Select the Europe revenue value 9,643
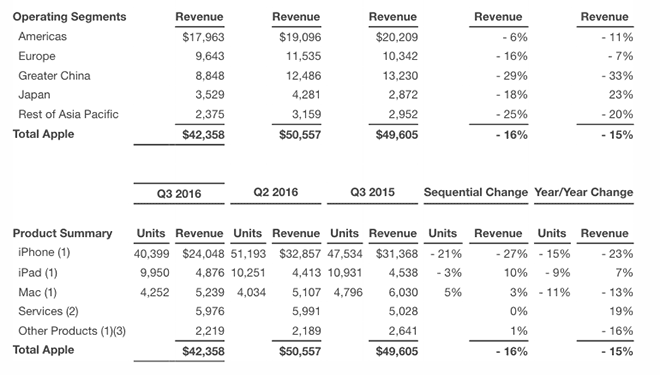This screenshot has height=375, width=660. [210, 56]
